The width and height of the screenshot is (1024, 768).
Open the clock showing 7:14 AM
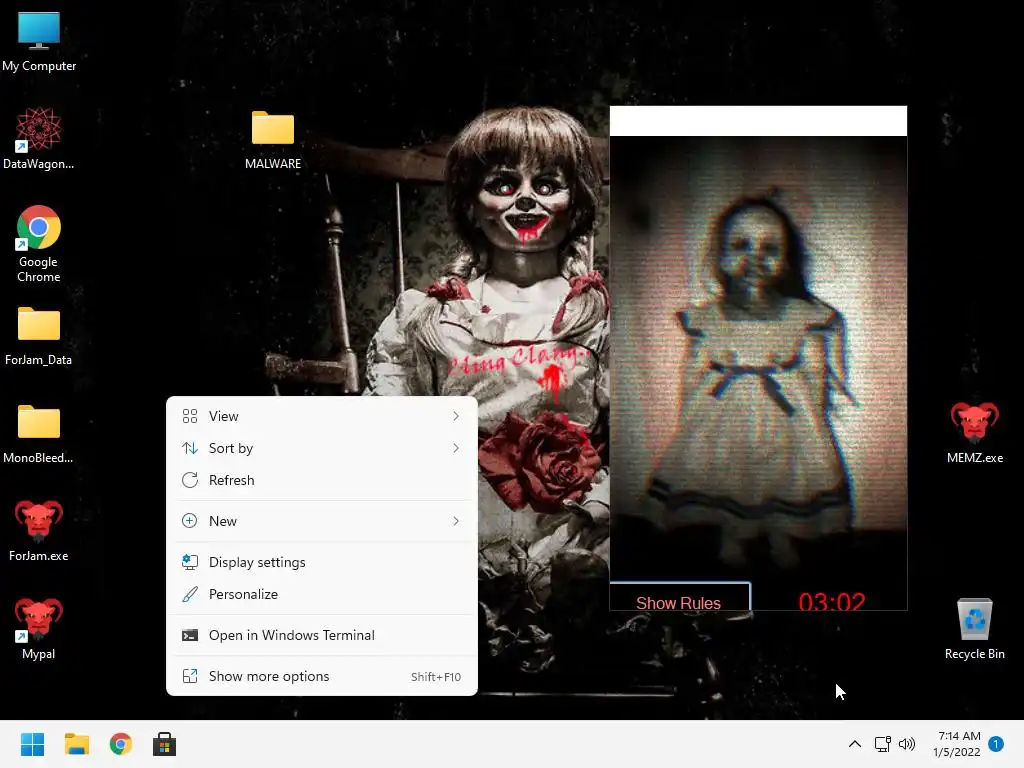tap(957, 744)
